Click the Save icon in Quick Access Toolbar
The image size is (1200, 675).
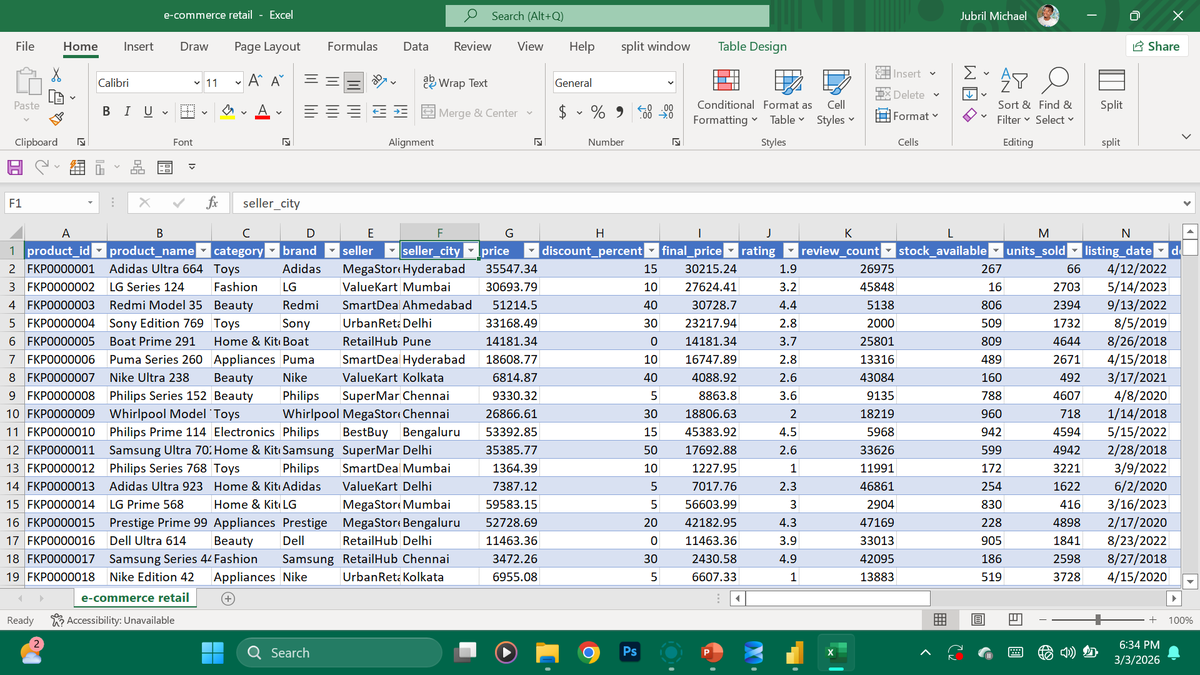click(x=17, y=168)
